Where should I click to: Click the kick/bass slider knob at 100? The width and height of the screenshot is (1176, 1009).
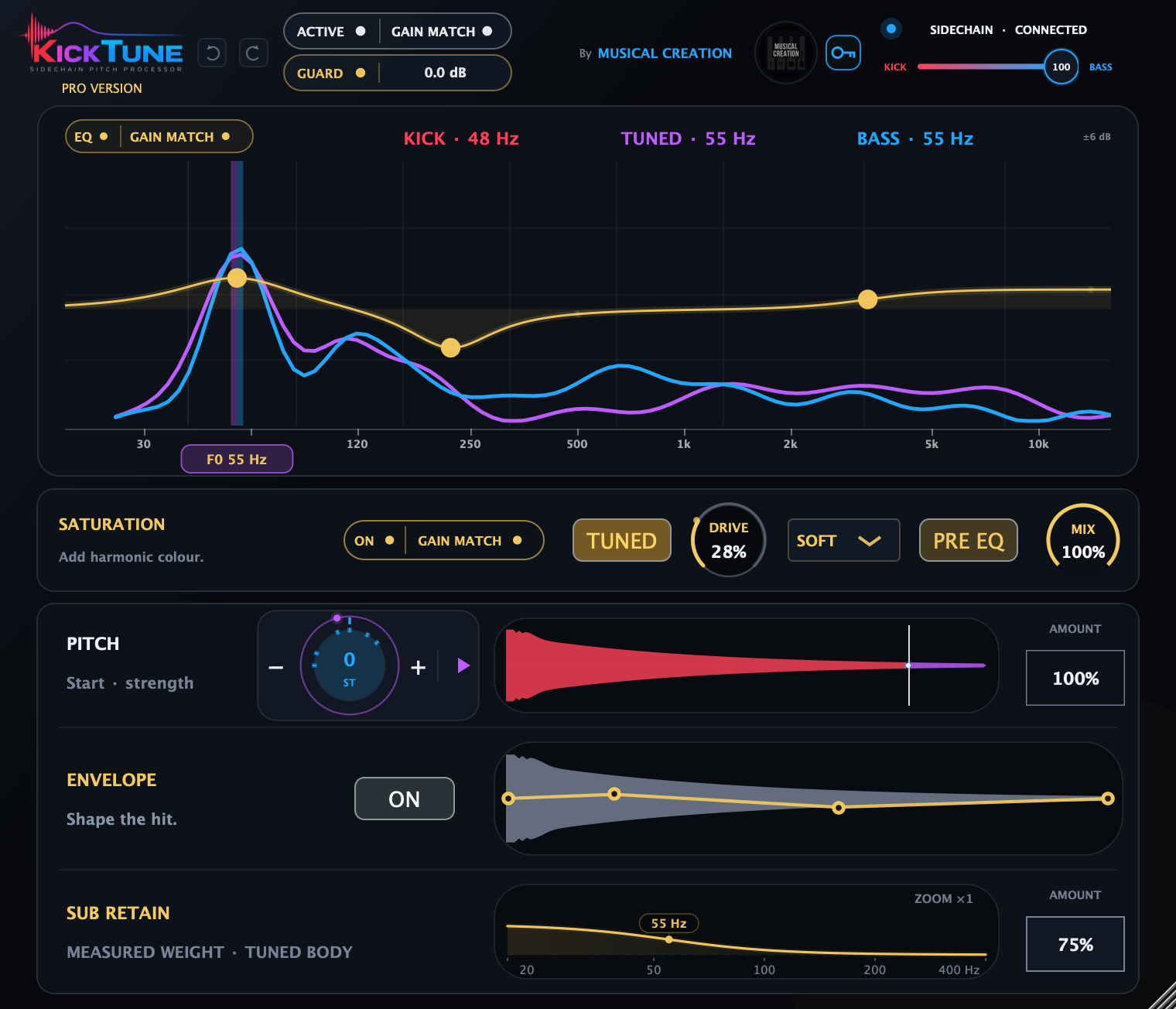pos(1061,67)
